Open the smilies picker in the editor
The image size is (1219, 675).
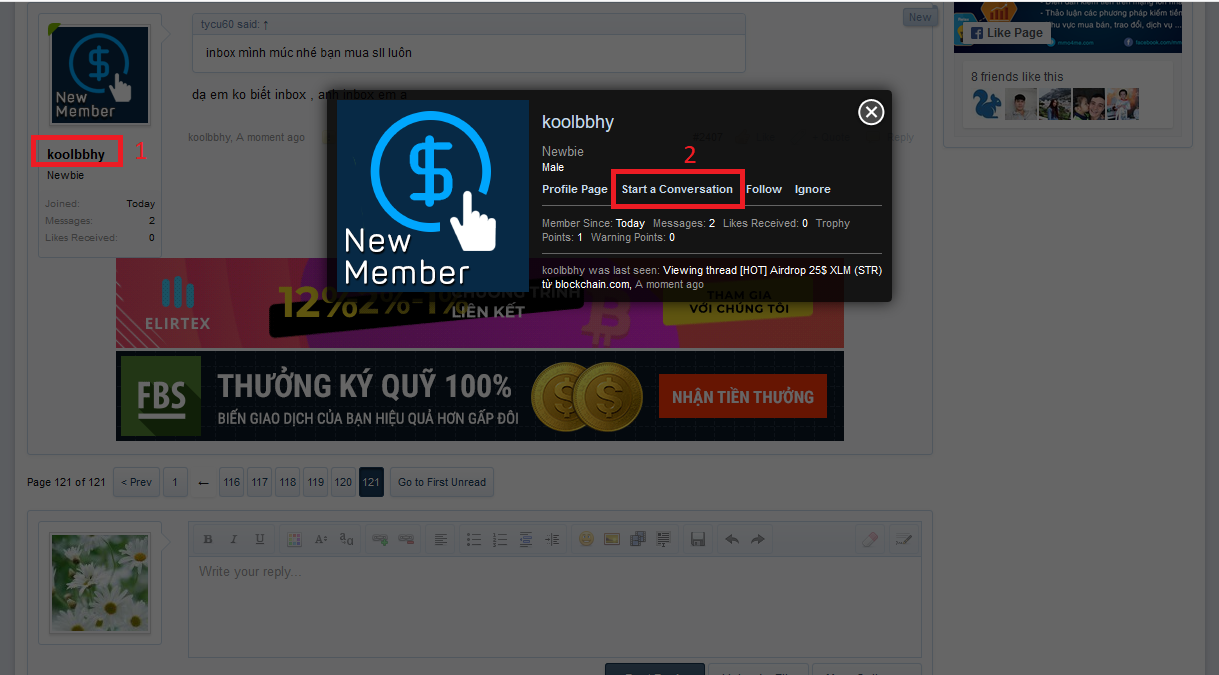pos(586,539)
